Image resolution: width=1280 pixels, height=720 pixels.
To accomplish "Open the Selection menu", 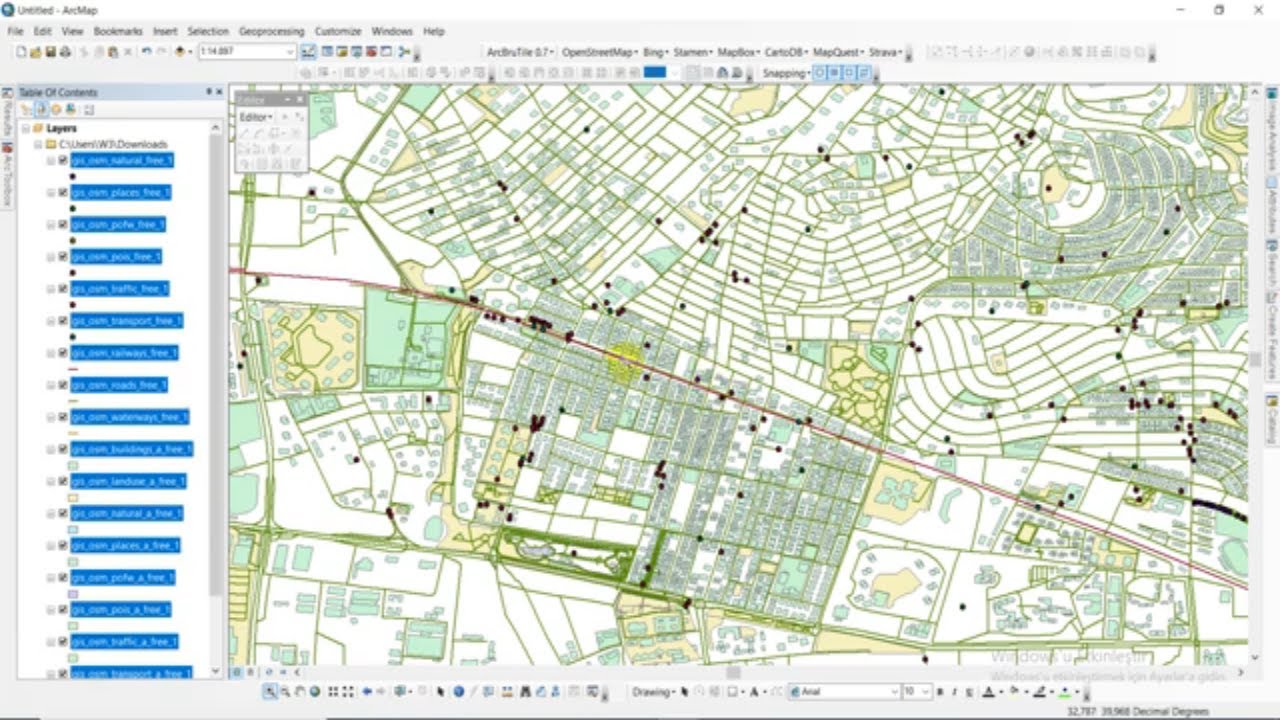I will pos(208,31).
